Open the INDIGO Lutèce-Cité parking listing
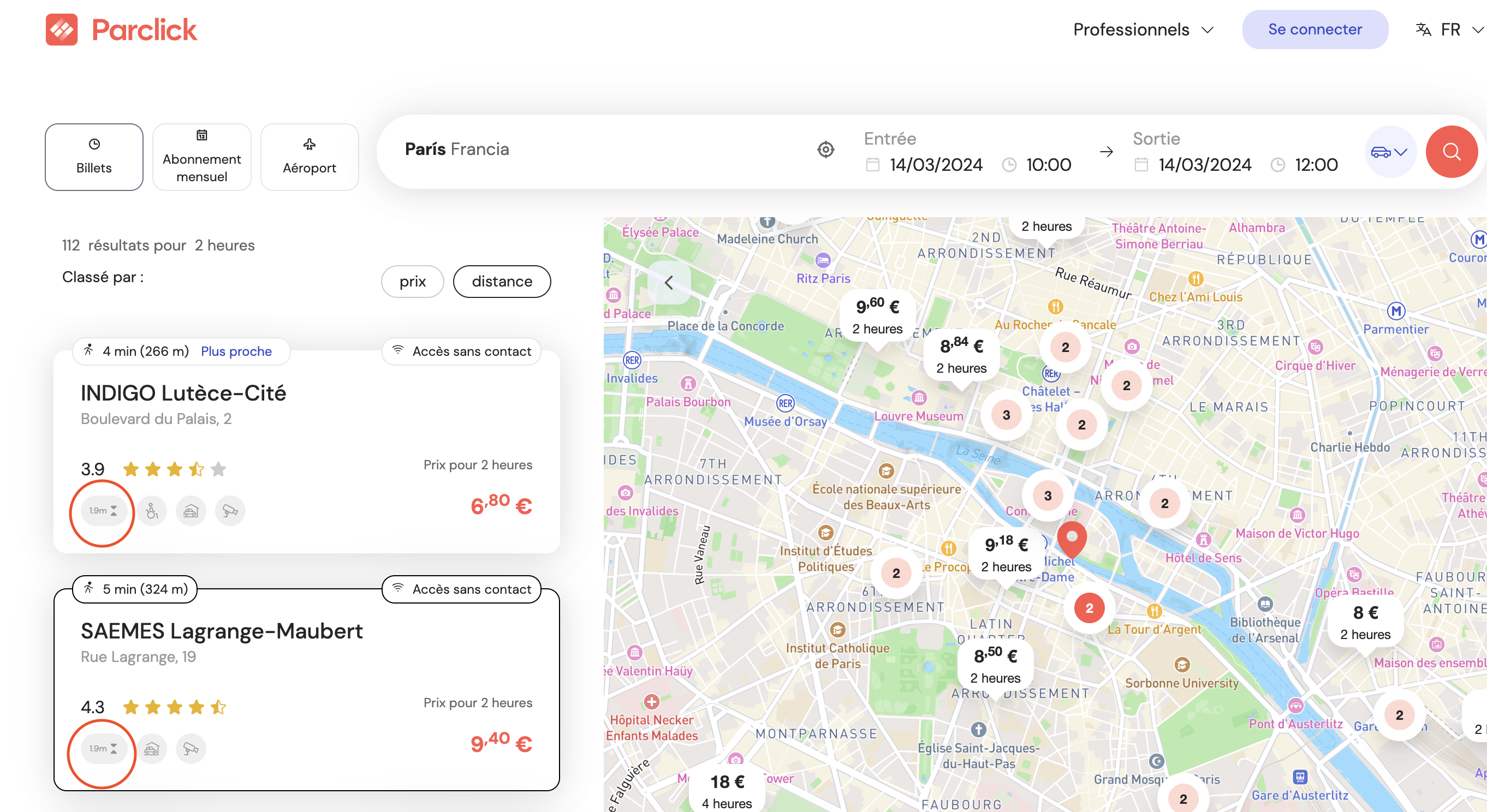Screen dimensions: 1487x812 tap(183, 393)
